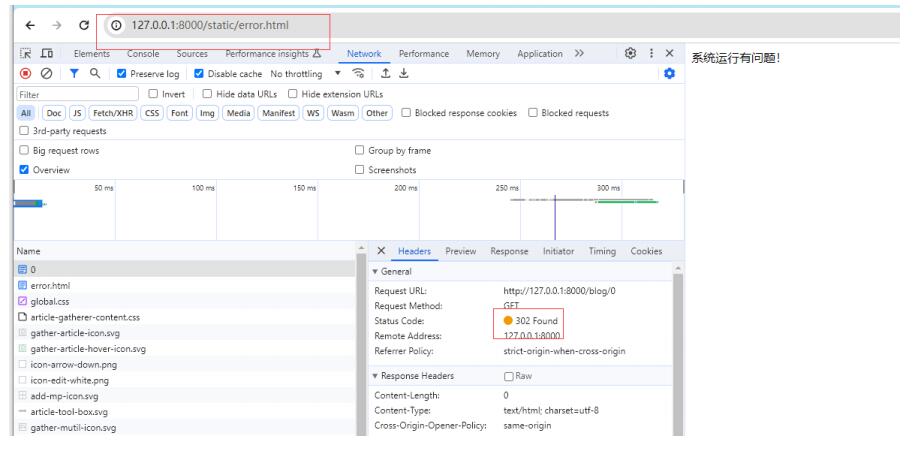916x451 pixels.
Task: Open the Cookies tab
Action: pyautogui.click(x=646, y=251)
